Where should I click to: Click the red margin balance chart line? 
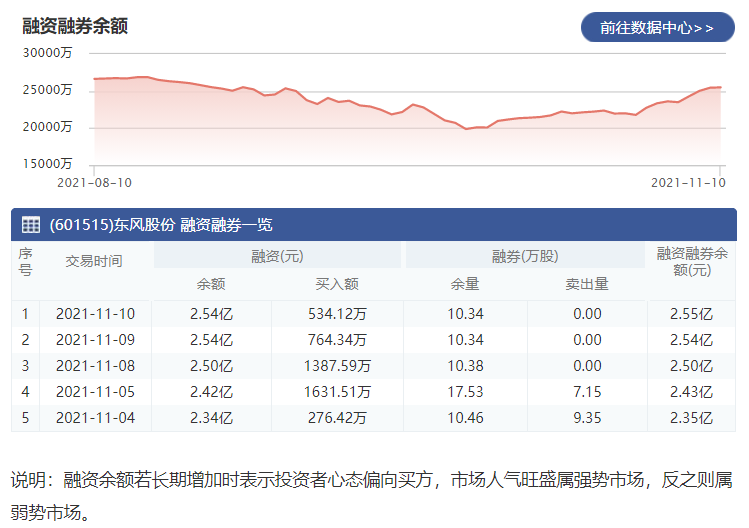pos(407,102)
